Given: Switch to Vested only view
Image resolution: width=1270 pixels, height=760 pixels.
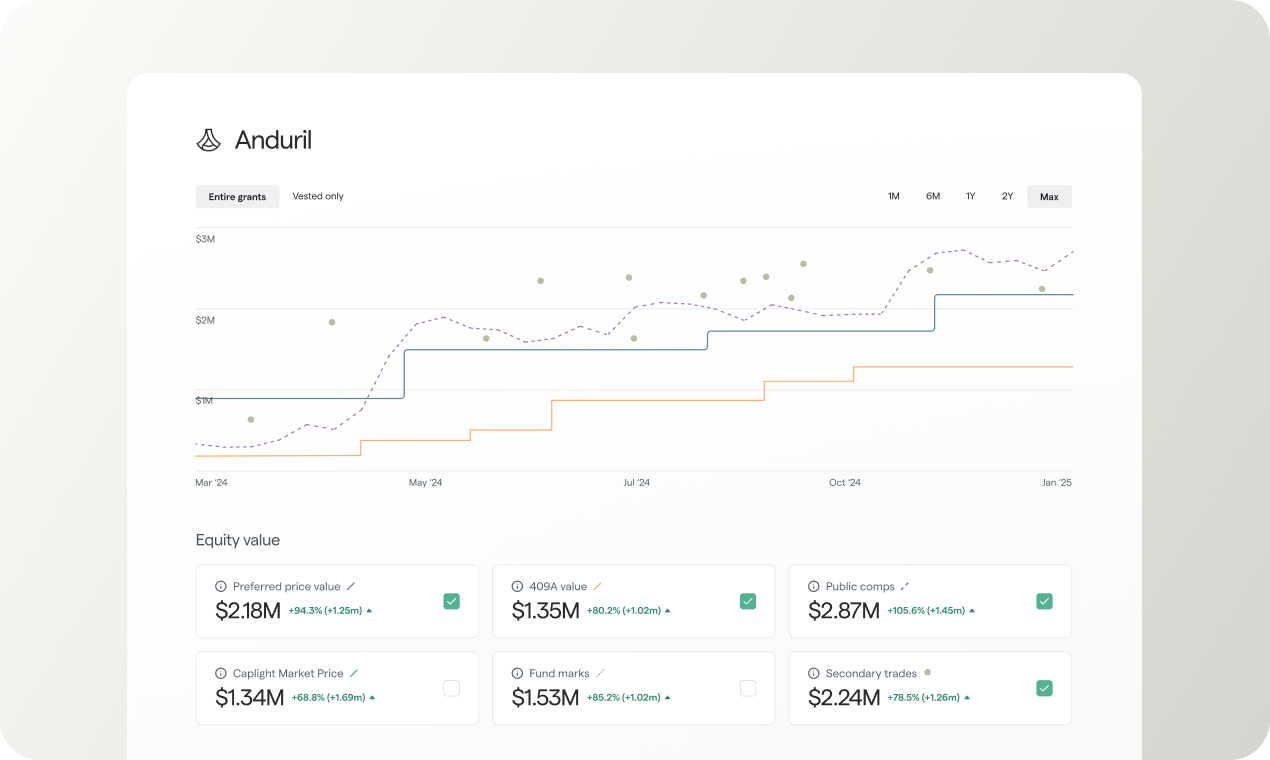Looking at the screenshot, I should pos(318,197).
